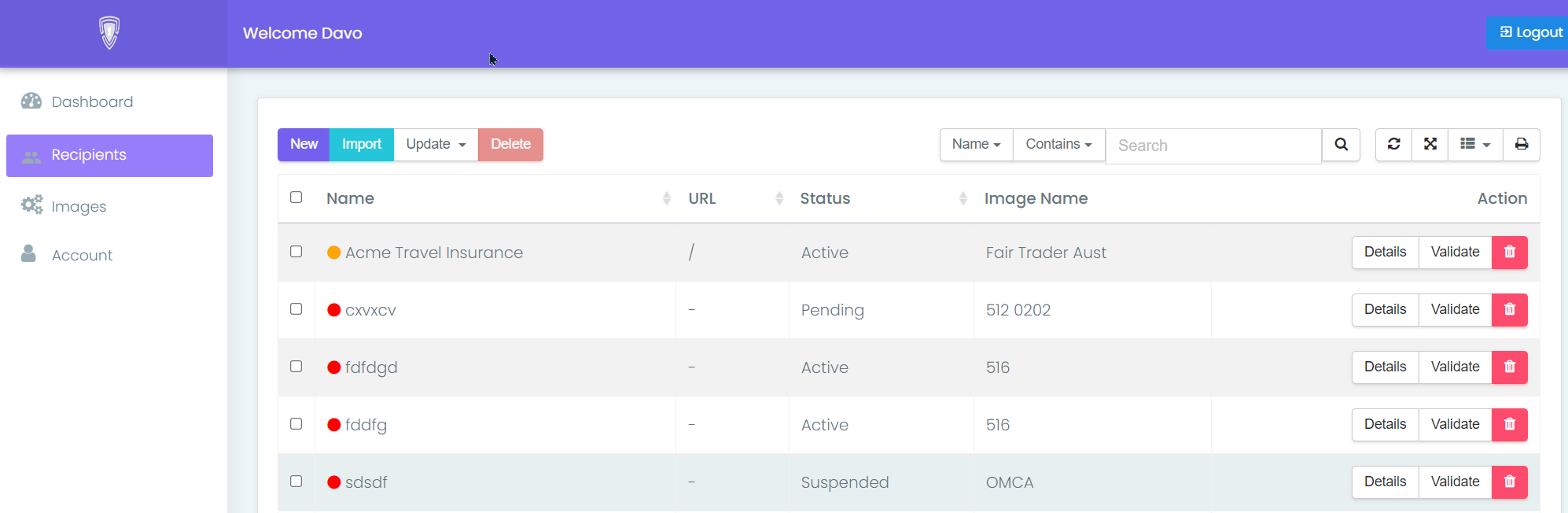Check the sdsdf row checkbox
This screenshot has height=513, width=1568.
click(x=296, y=482)
